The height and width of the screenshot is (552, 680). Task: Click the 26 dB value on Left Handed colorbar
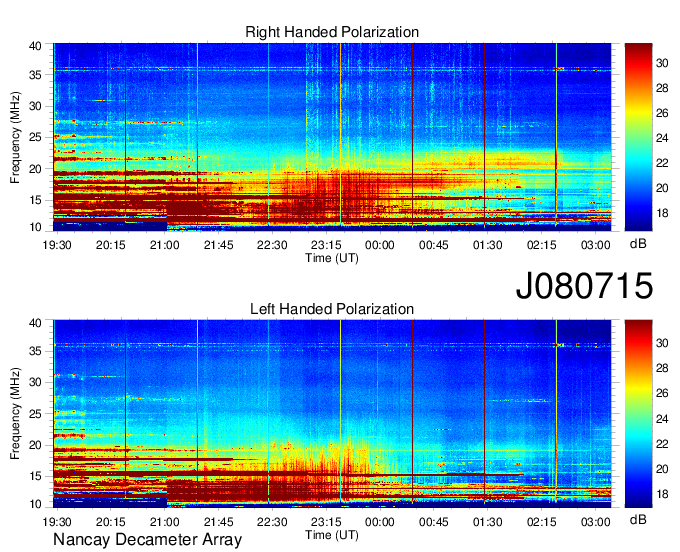(662, 393)
